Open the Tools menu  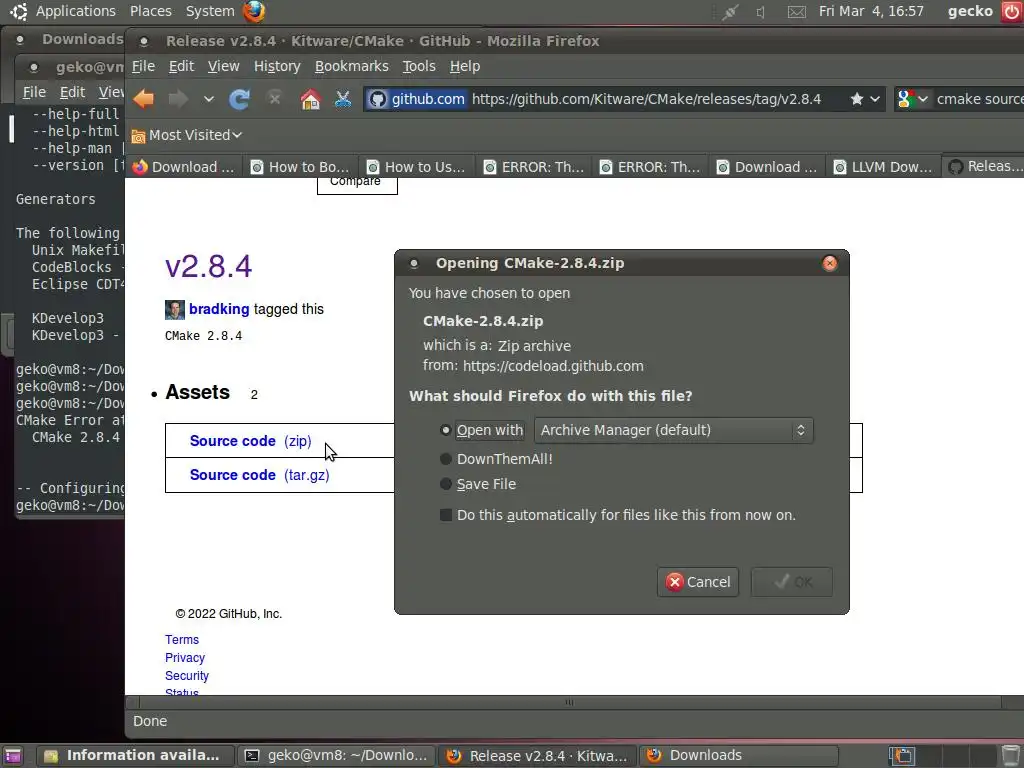(x=419, y=66)
